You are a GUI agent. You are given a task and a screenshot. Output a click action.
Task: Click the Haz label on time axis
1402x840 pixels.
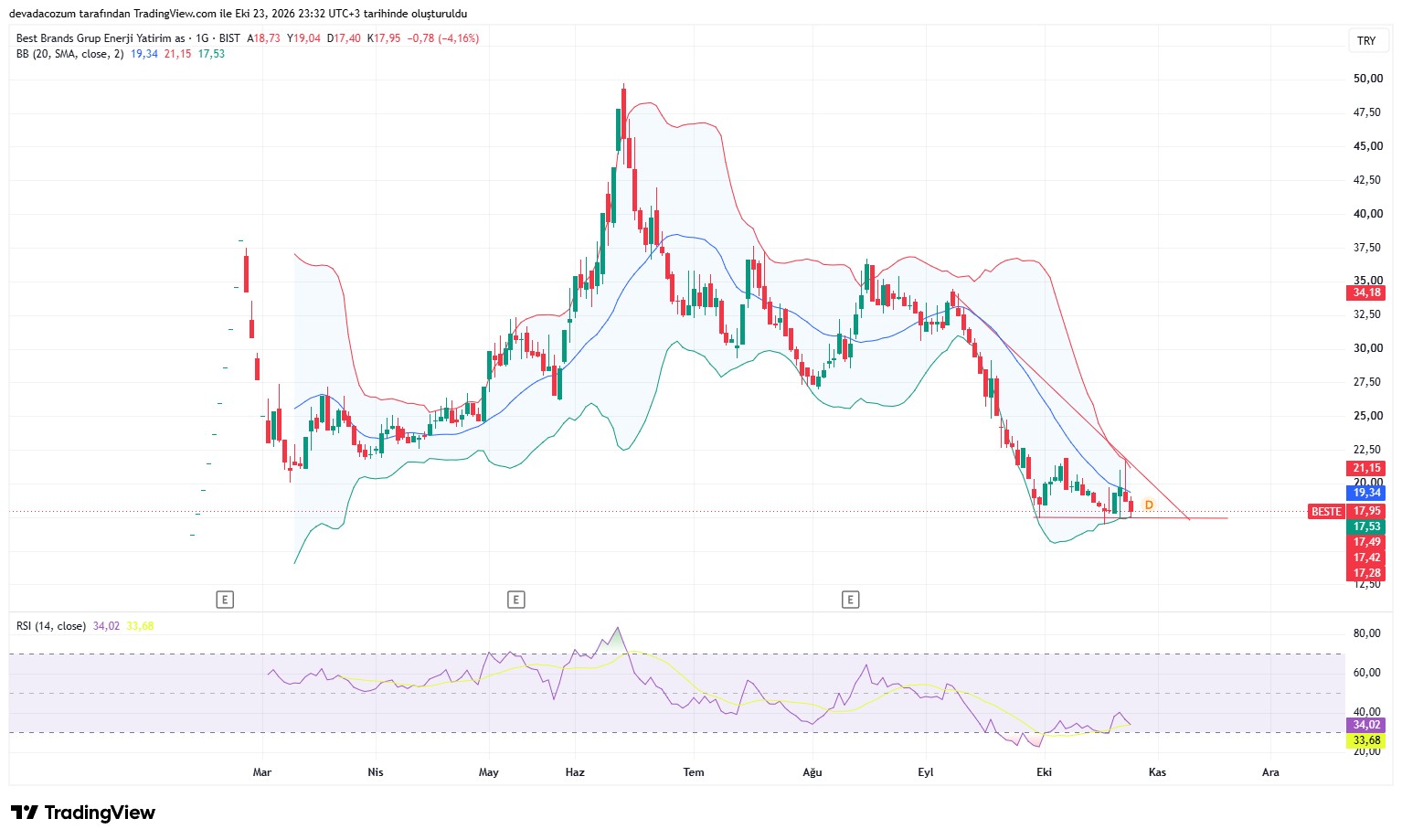click(575, 772)
